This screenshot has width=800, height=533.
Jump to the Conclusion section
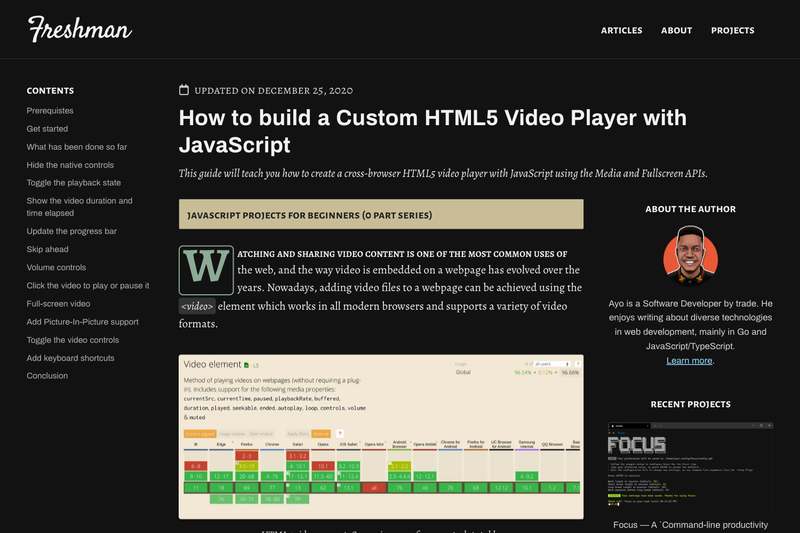click(47, 375)
